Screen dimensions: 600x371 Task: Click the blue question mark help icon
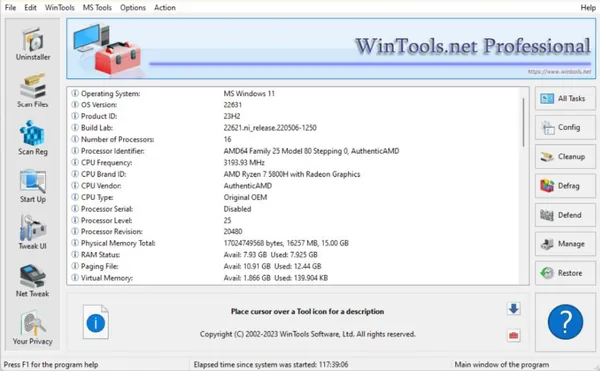[565, 322]
